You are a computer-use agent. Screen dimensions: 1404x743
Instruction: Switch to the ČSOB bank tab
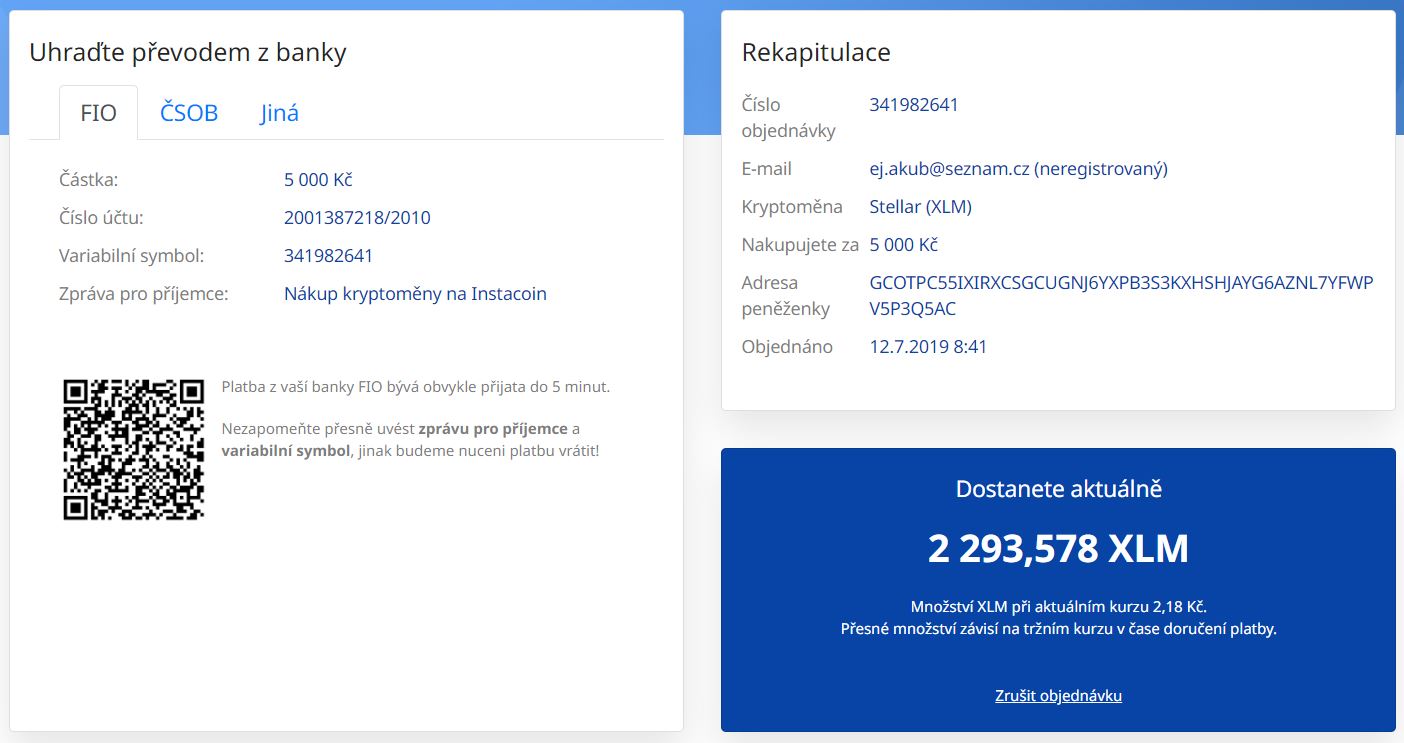pyautogui.click(x=189, y=113)
